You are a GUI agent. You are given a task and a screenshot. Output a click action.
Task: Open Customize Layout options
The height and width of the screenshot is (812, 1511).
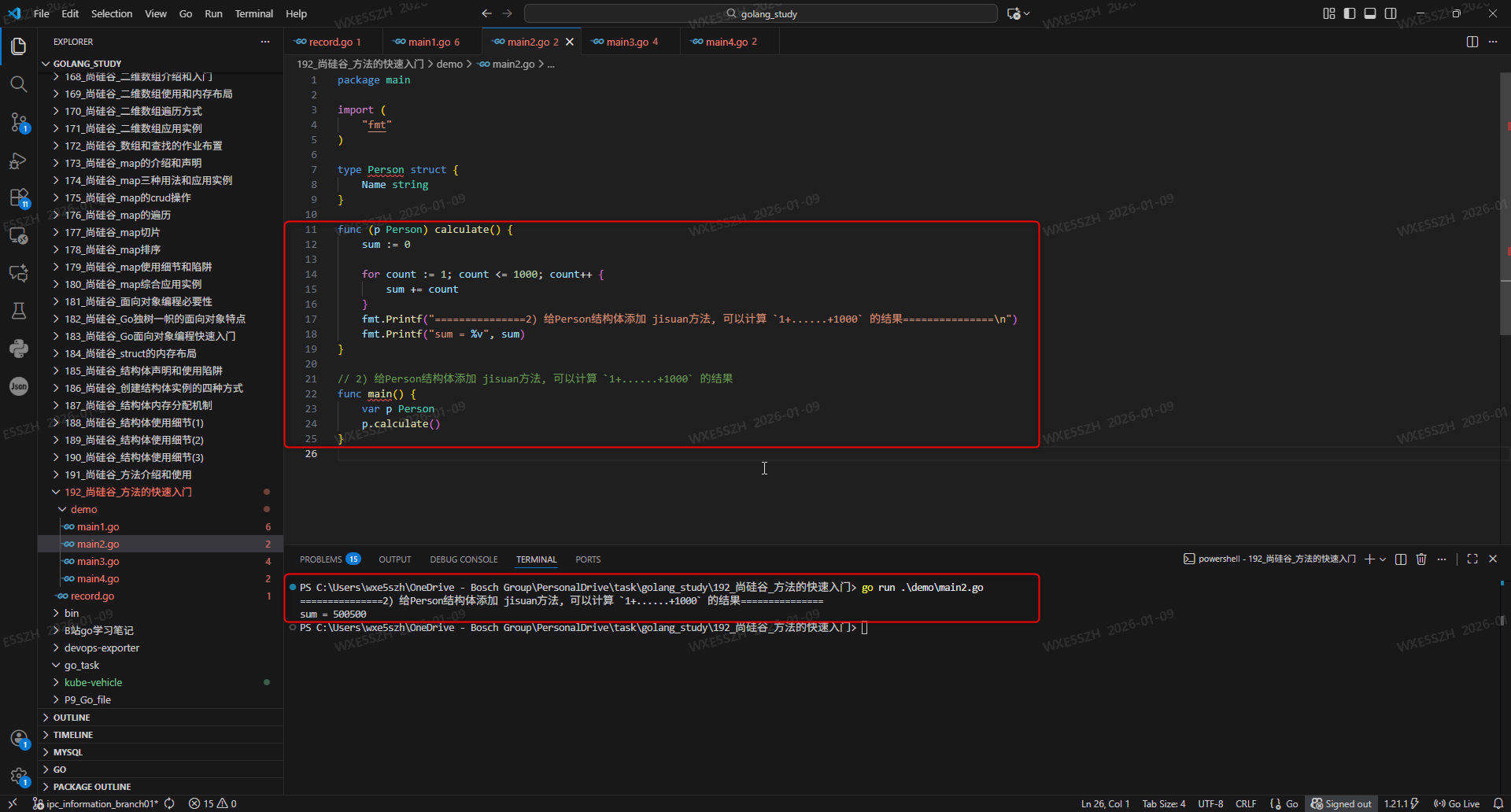pos(1329,13)
